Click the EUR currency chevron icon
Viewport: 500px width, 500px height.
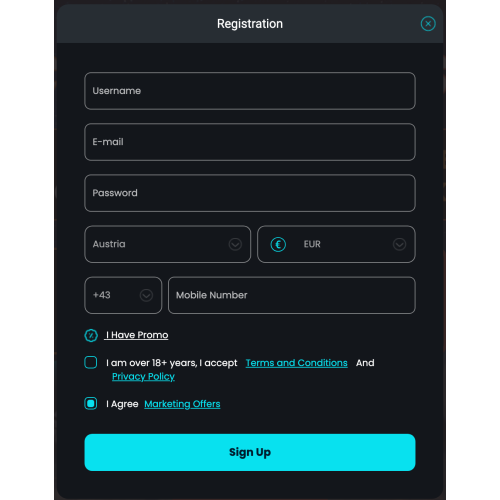coord(399,244)
